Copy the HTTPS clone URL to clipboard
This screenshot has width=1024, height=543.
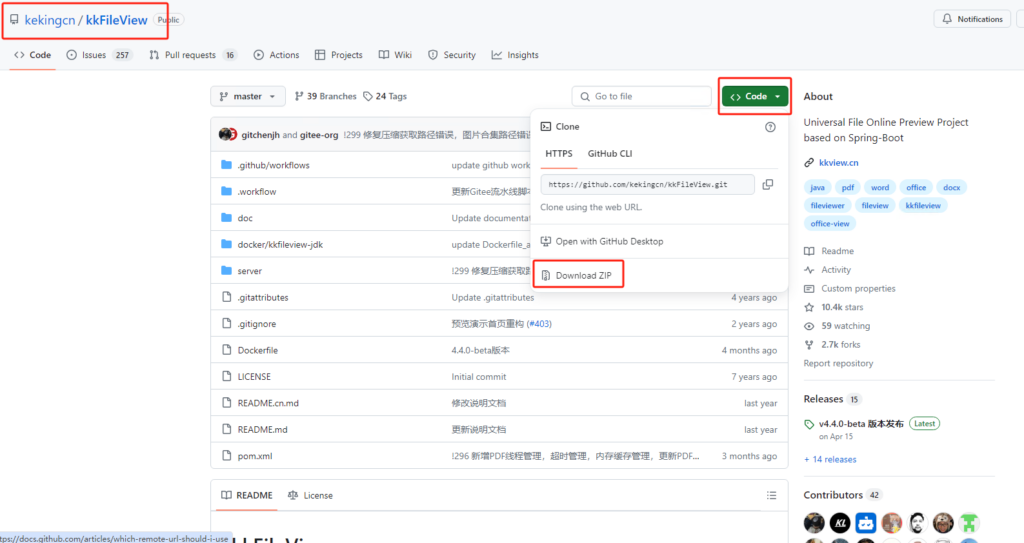[768, 185]
